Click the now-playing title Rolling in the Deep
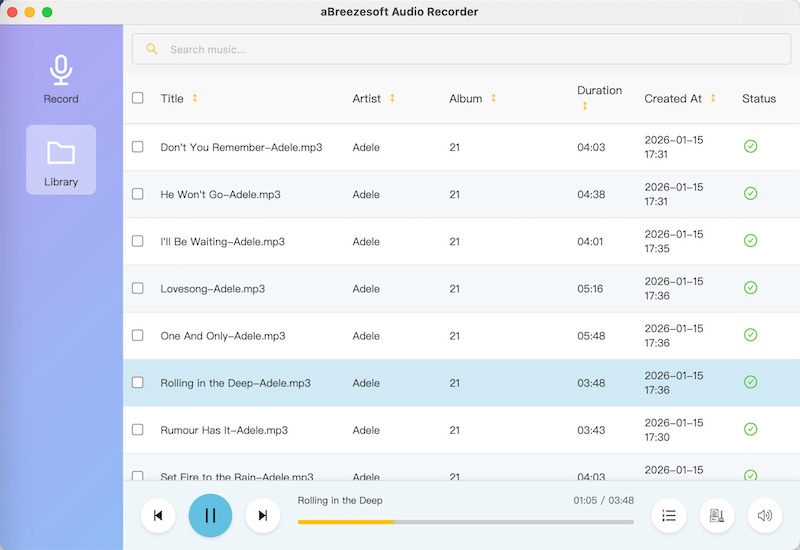This screenshot has height=550, width=800. pos(340,501)
